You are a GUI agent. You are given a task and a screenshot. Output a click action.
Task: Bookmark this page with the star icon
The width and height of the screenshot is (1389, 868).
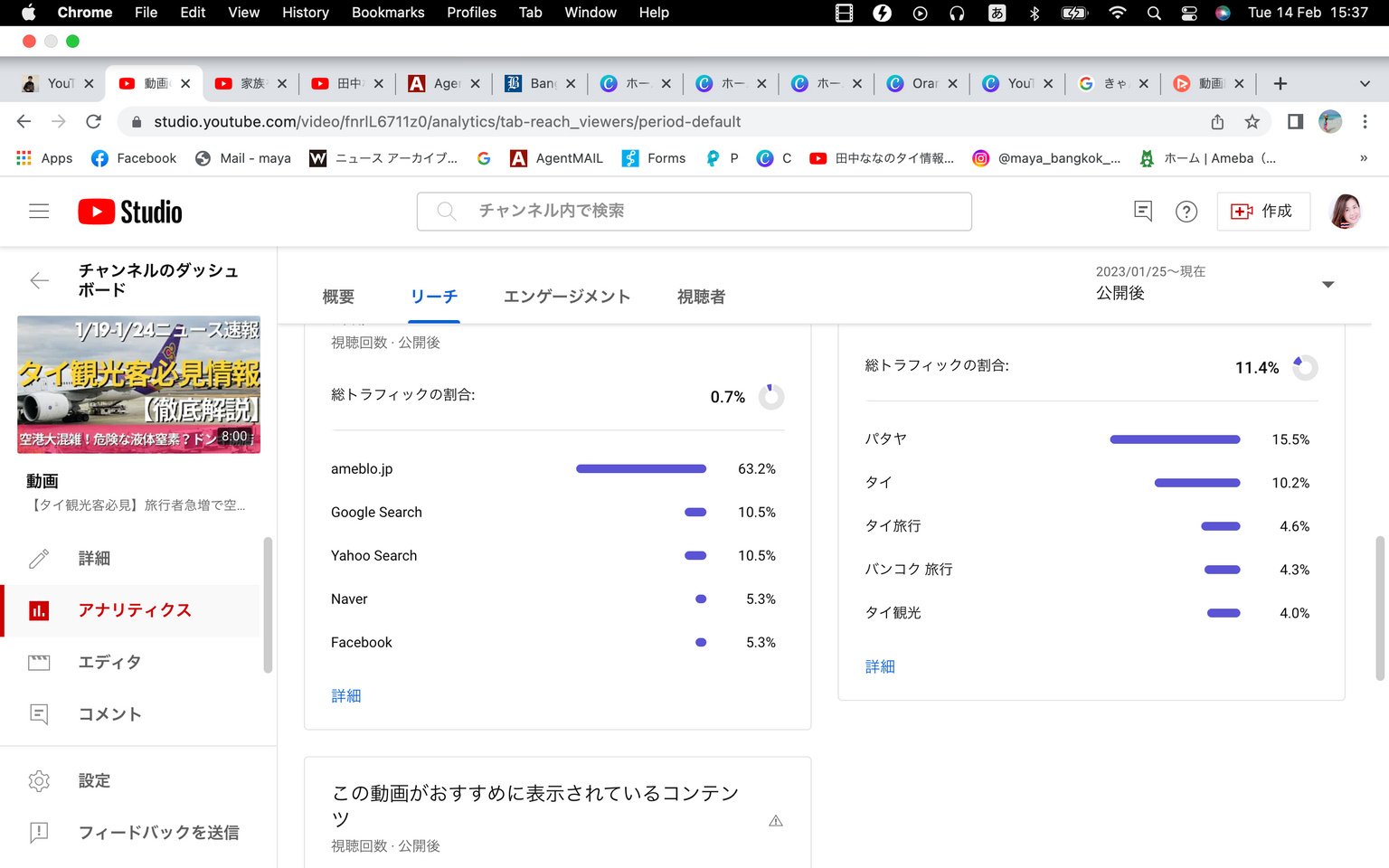[1252, 122]
